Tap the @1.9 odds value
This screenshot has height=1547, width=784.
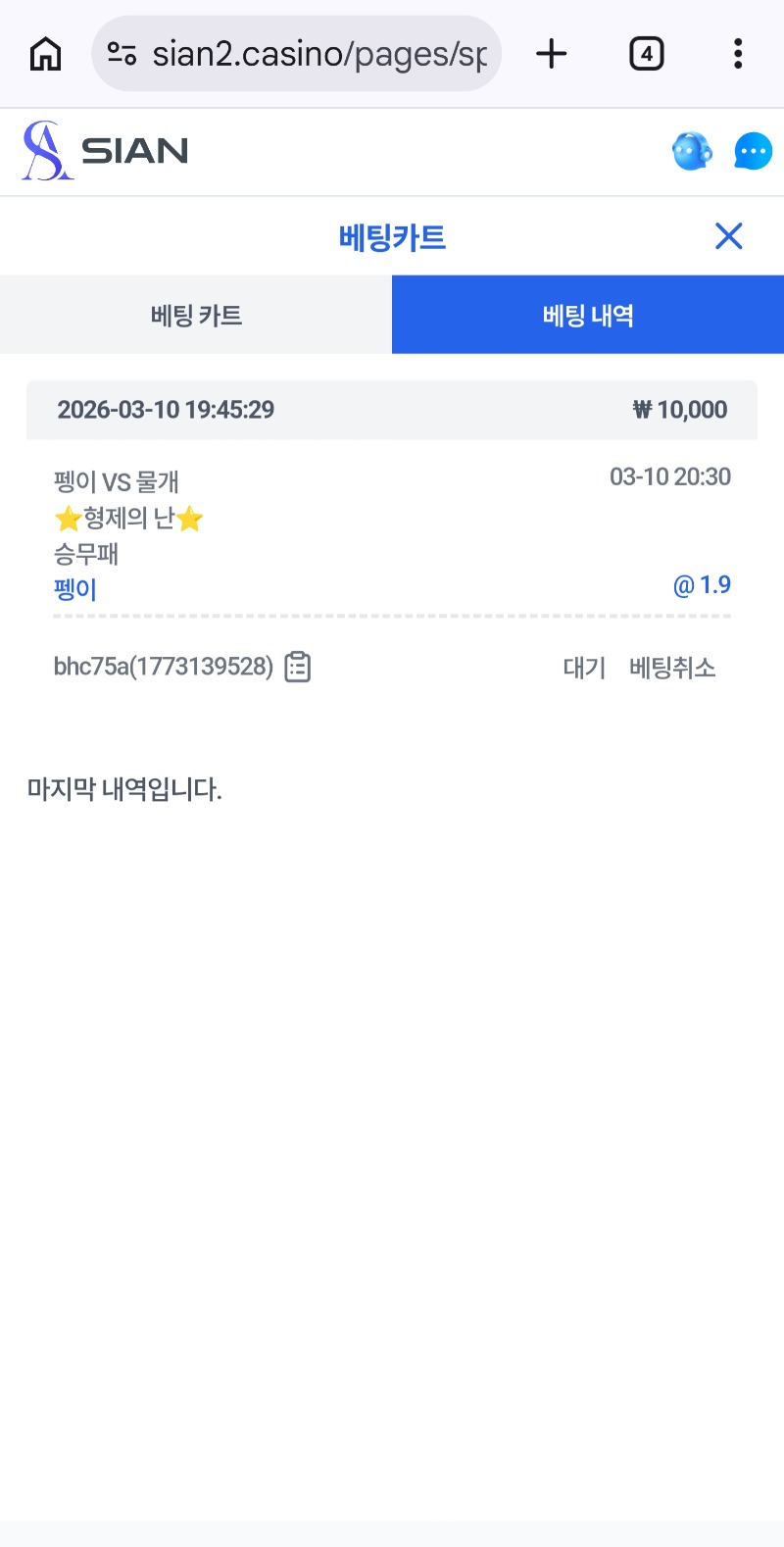coord(702,585)
